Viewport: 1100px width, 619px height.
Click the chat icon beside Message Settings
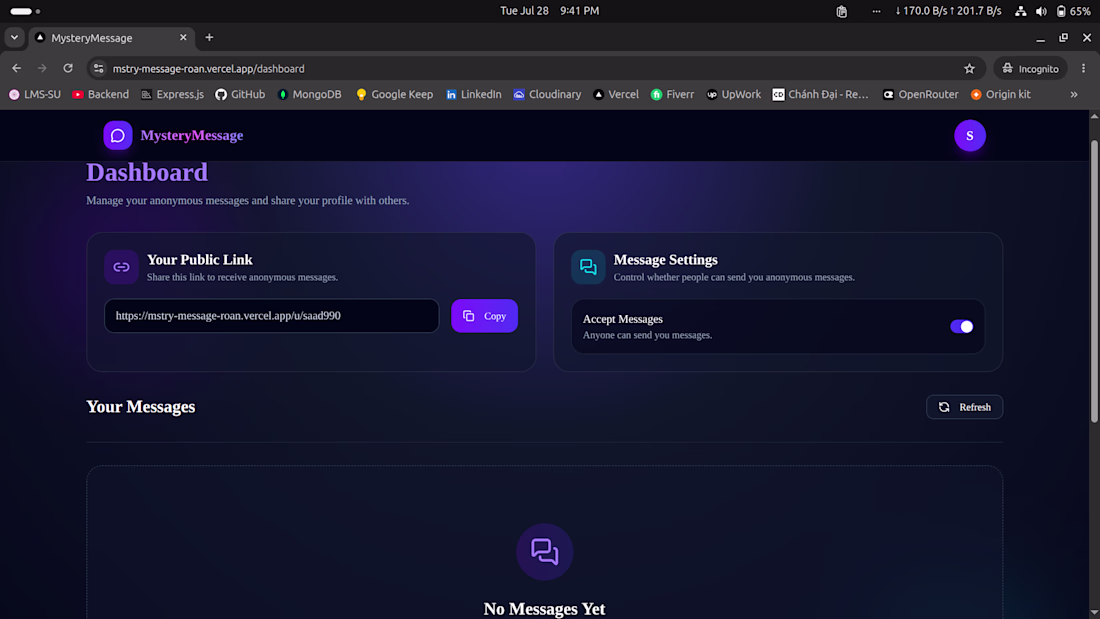[x=588, y=267]
